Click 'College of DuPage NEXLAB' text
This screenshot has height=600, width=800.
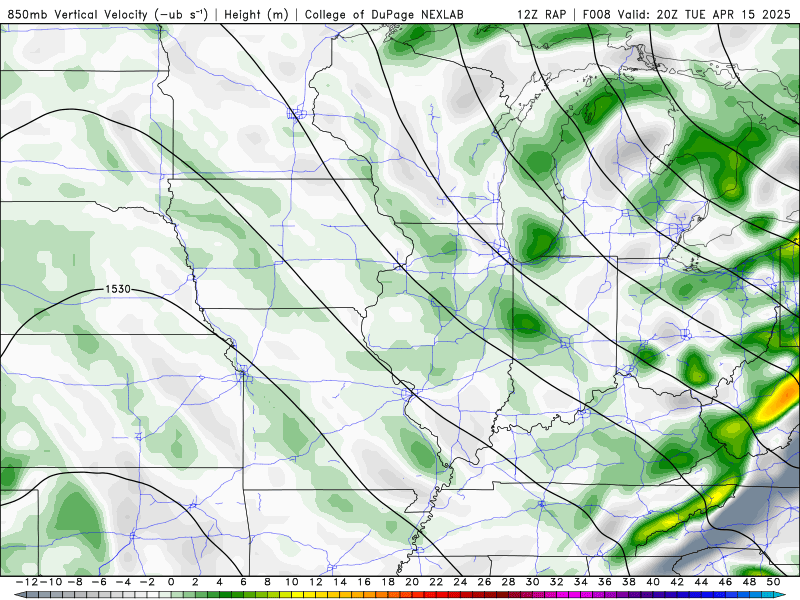[384, 14]
